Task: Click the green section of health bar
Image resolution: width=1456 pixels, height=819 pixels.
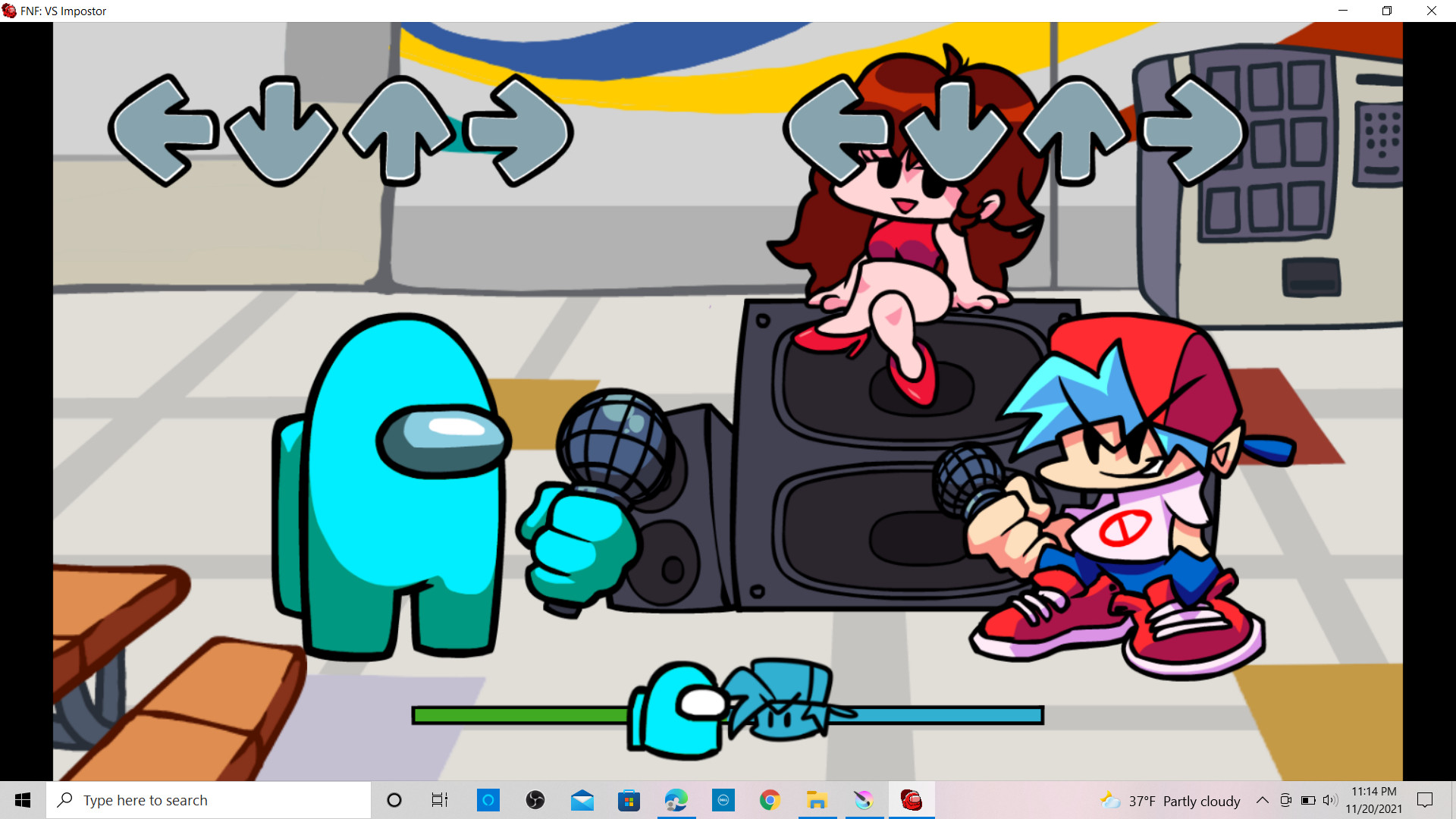Action: pyautogui.click(x=519, y=715)
